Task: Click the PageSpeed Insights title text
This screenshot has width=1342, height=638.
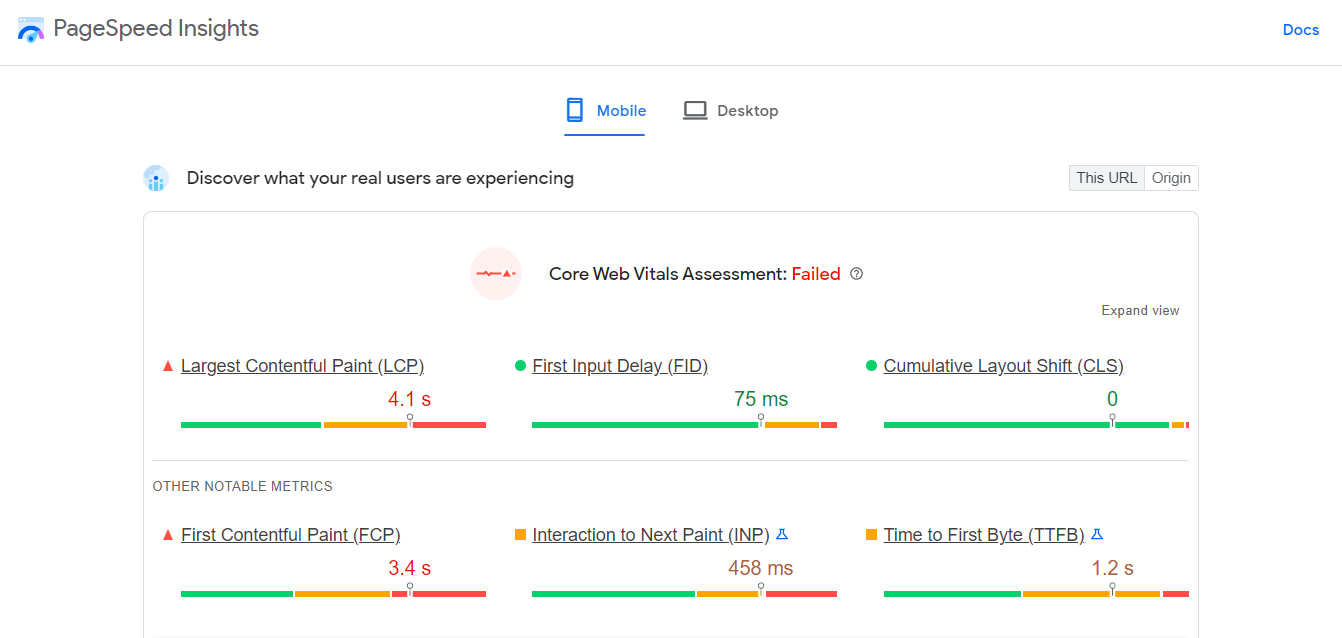Action: pos(156,29)
